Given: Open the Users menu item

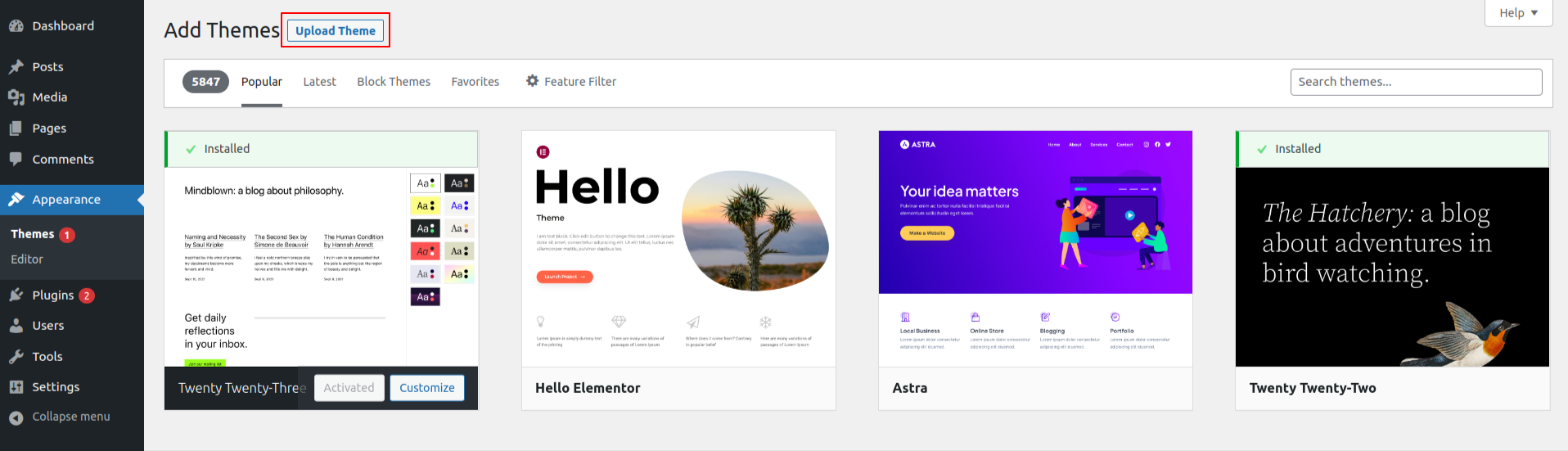Looking at the screenshot, I should pos(72,326).
